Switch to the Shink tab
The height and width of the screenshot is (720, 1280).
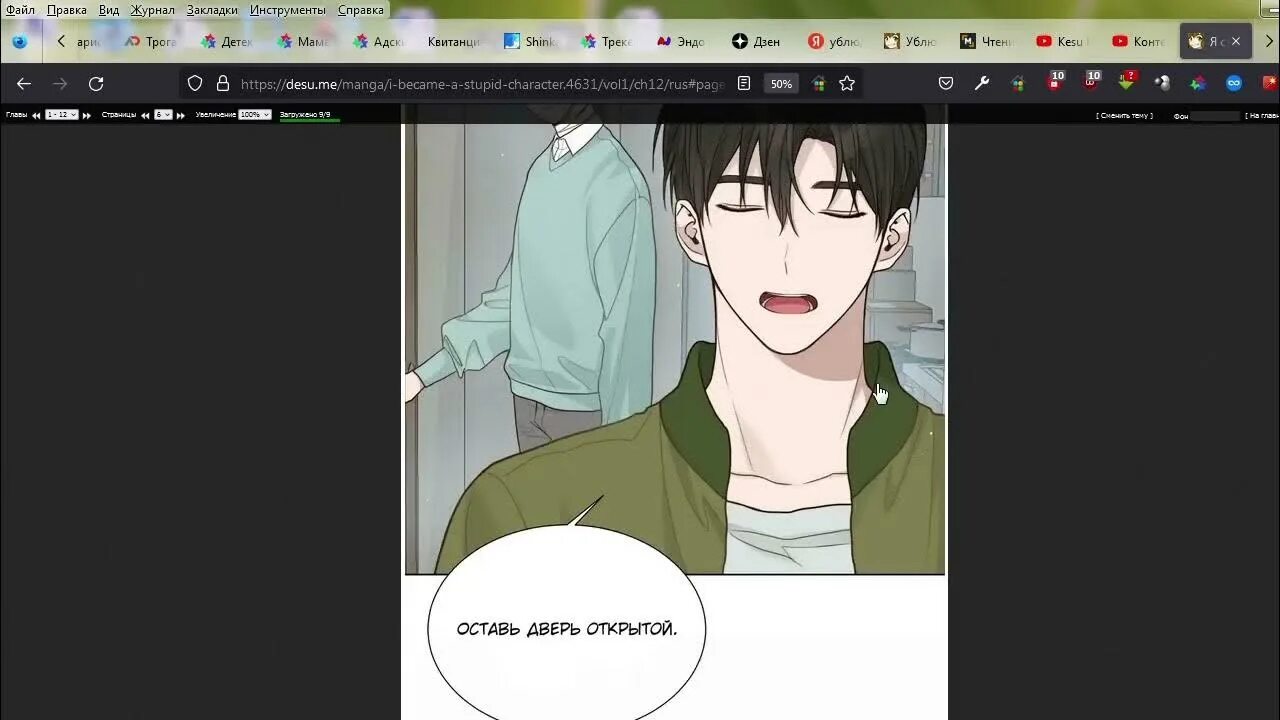(x=530, y=42)
